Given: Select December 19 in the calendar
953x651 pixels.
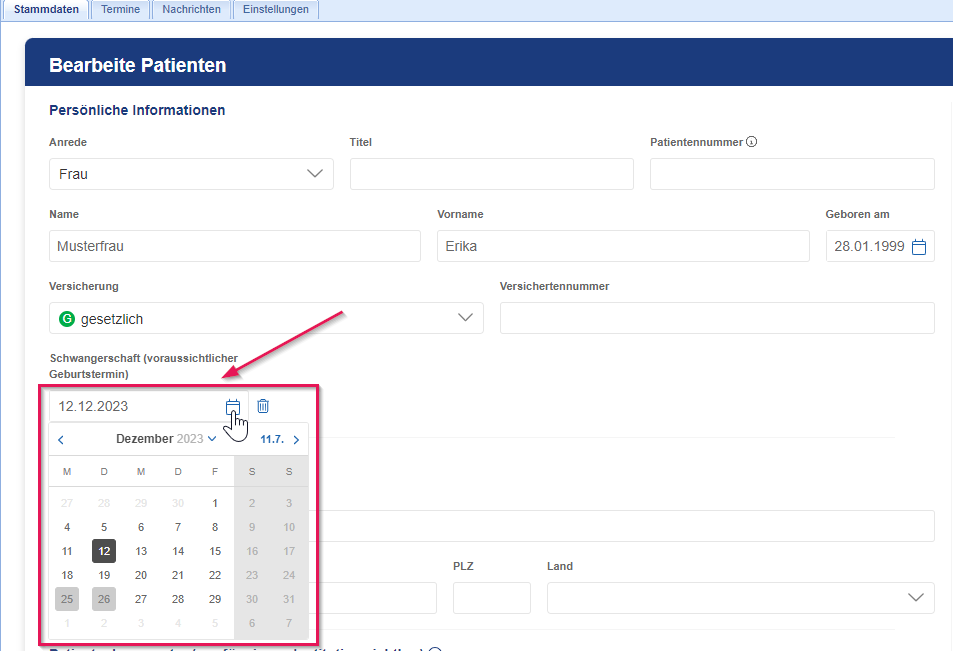Looking at the screenshot, I should [103, 574].
